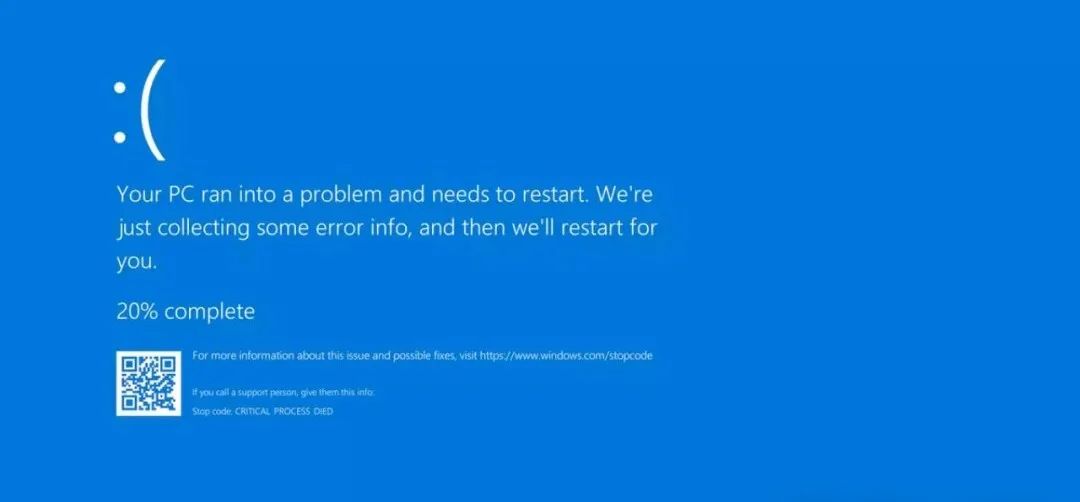This screenshot has height=502, width=1080.
Task: Click the words 'CRITICAL PROCESS DIED'
Action: [284, 412]
